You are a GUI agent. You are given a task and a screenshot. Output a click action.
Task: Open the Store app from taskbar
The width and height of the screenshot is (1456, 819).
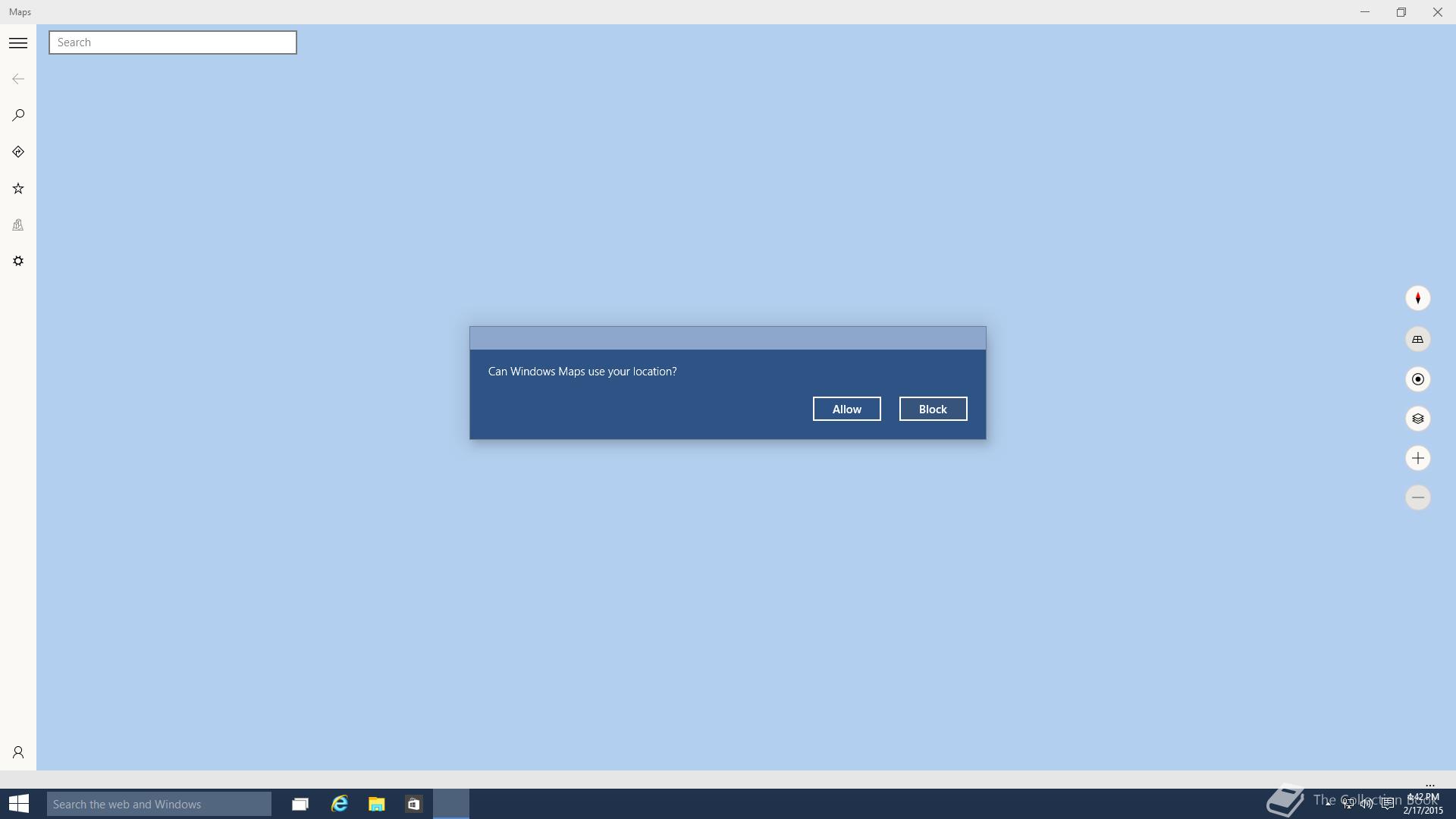pyautogui.click(x=413, y=804)
